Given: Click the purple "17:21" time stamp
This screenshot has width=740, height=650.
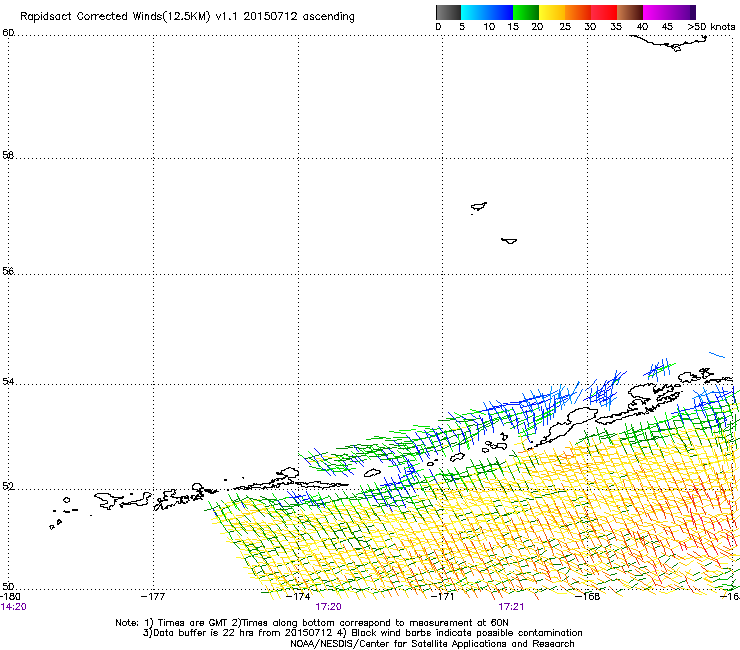Looking at the screenshot, I should [x=511, y=607].
